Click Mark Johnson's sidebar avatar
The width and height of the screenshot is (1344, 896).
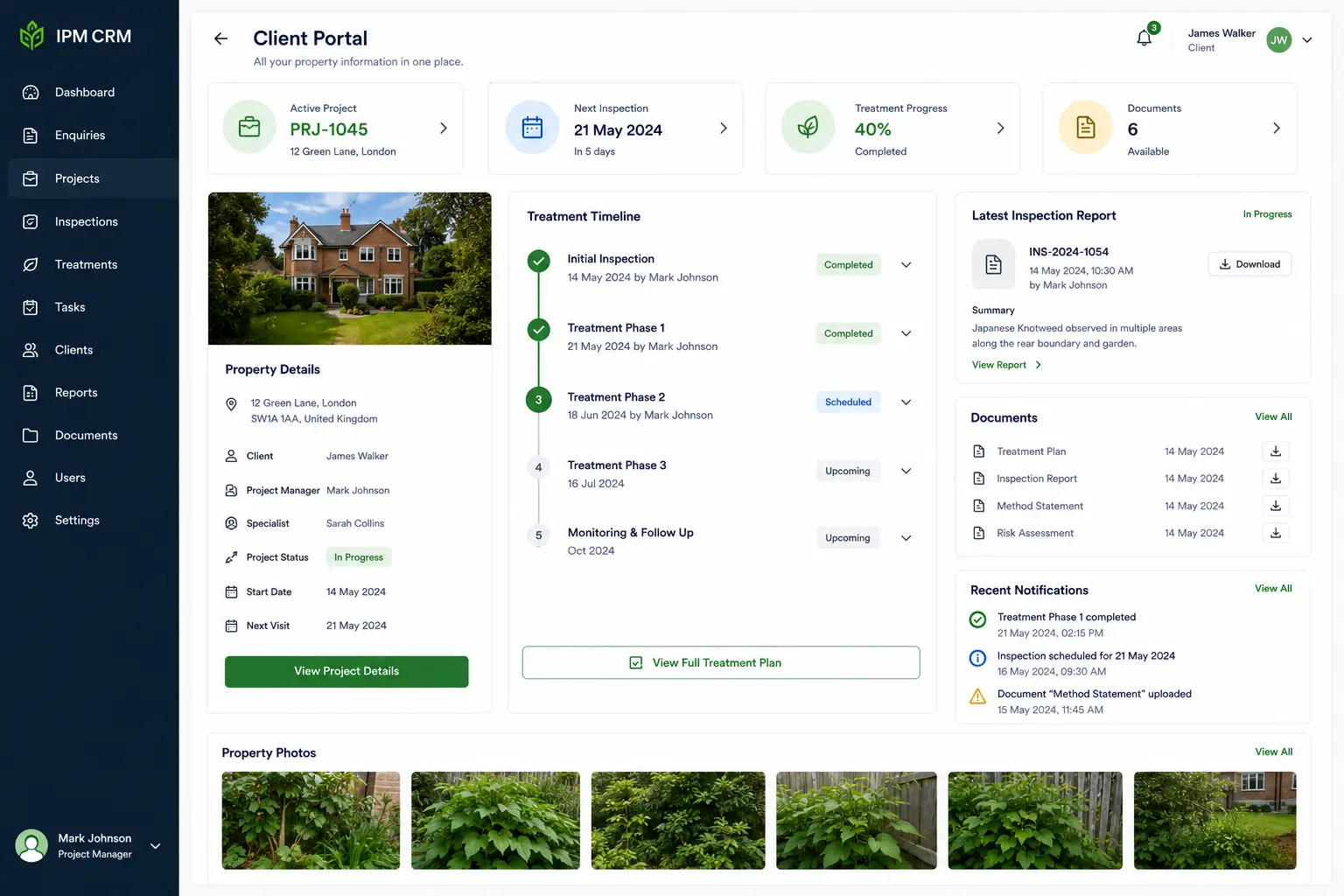pyautogui.click(x=31, y=845)
